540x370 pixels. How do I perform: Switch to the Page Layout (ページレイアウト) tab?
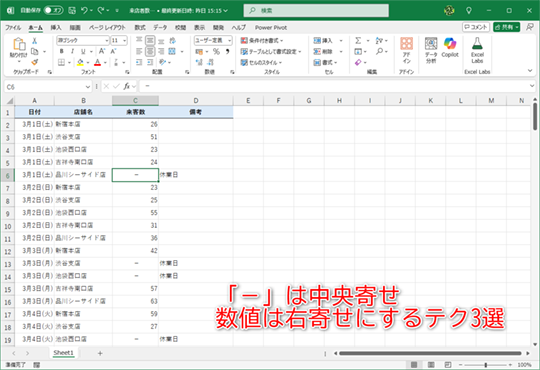pyautogui.click(x=107, y=27)
